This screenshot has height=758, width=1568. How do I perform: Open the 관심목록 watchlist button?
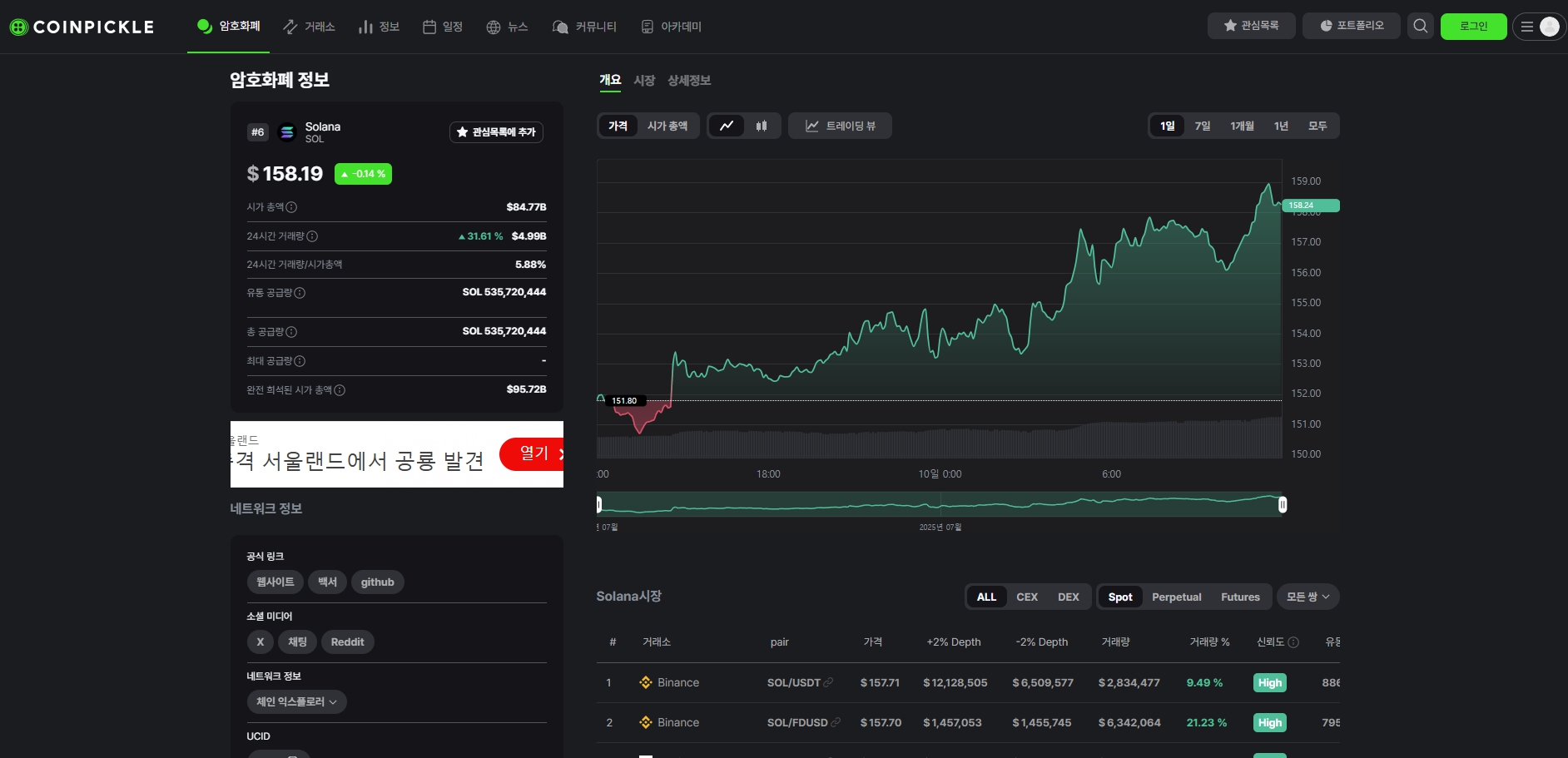(1251, 26)
